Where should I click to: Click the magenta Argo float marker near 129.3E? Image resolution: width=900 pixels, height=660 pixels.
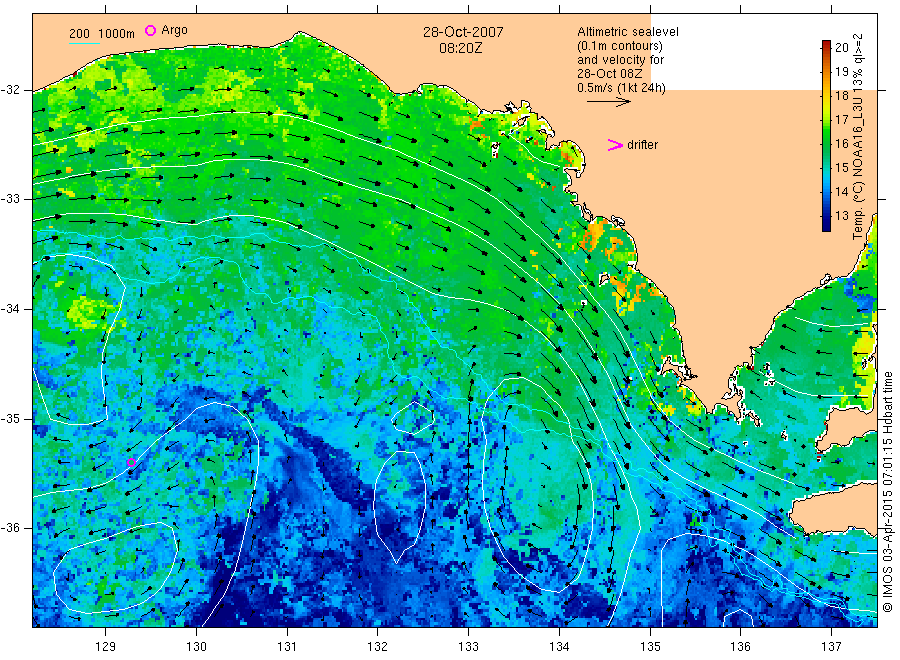(x=131, y=463)
